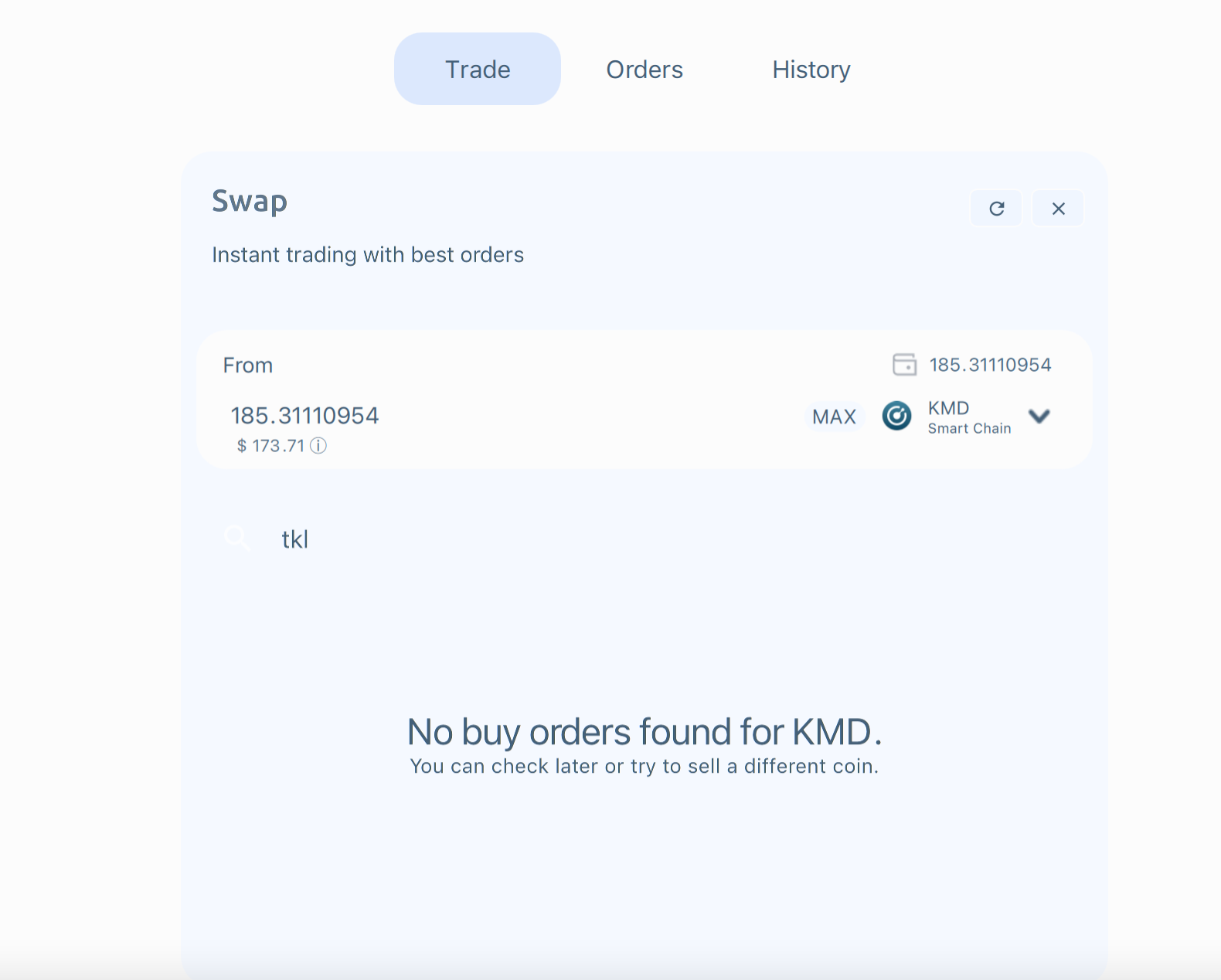Open the History tab
Viewport: 1221px width, 980px height.
pyautogui.click(x=811, y=69)
